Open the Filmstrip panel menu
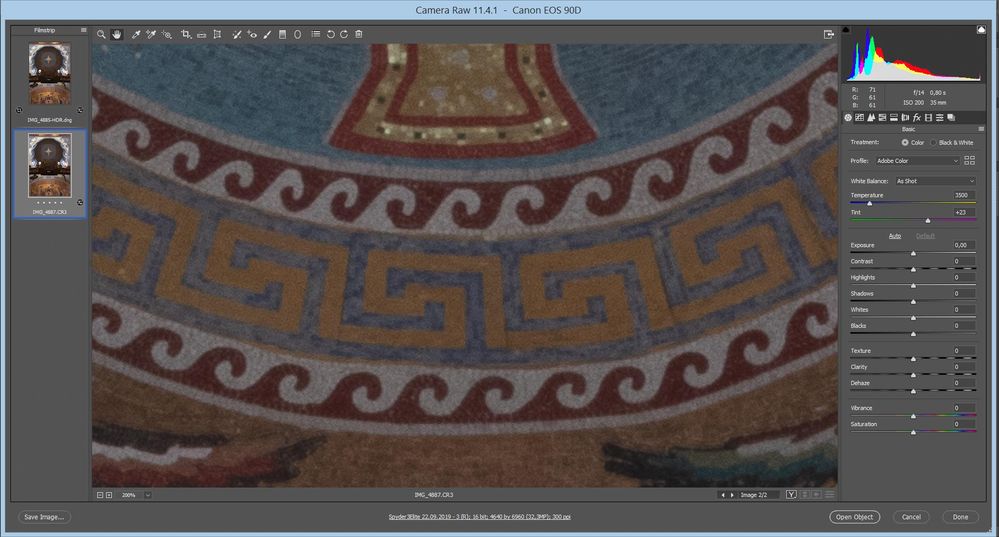The height and width of the screenshot is (537, 999). click(83, 30)
